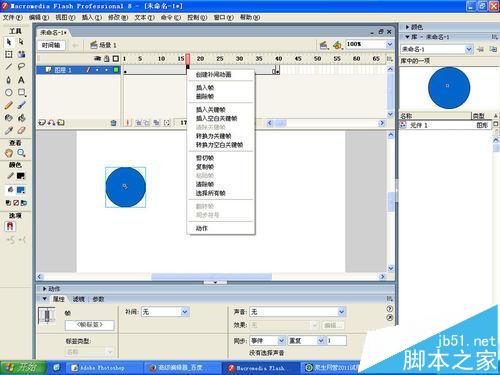Click the frame label input field
Screen dimensions: 500x375
pos(89,325)
